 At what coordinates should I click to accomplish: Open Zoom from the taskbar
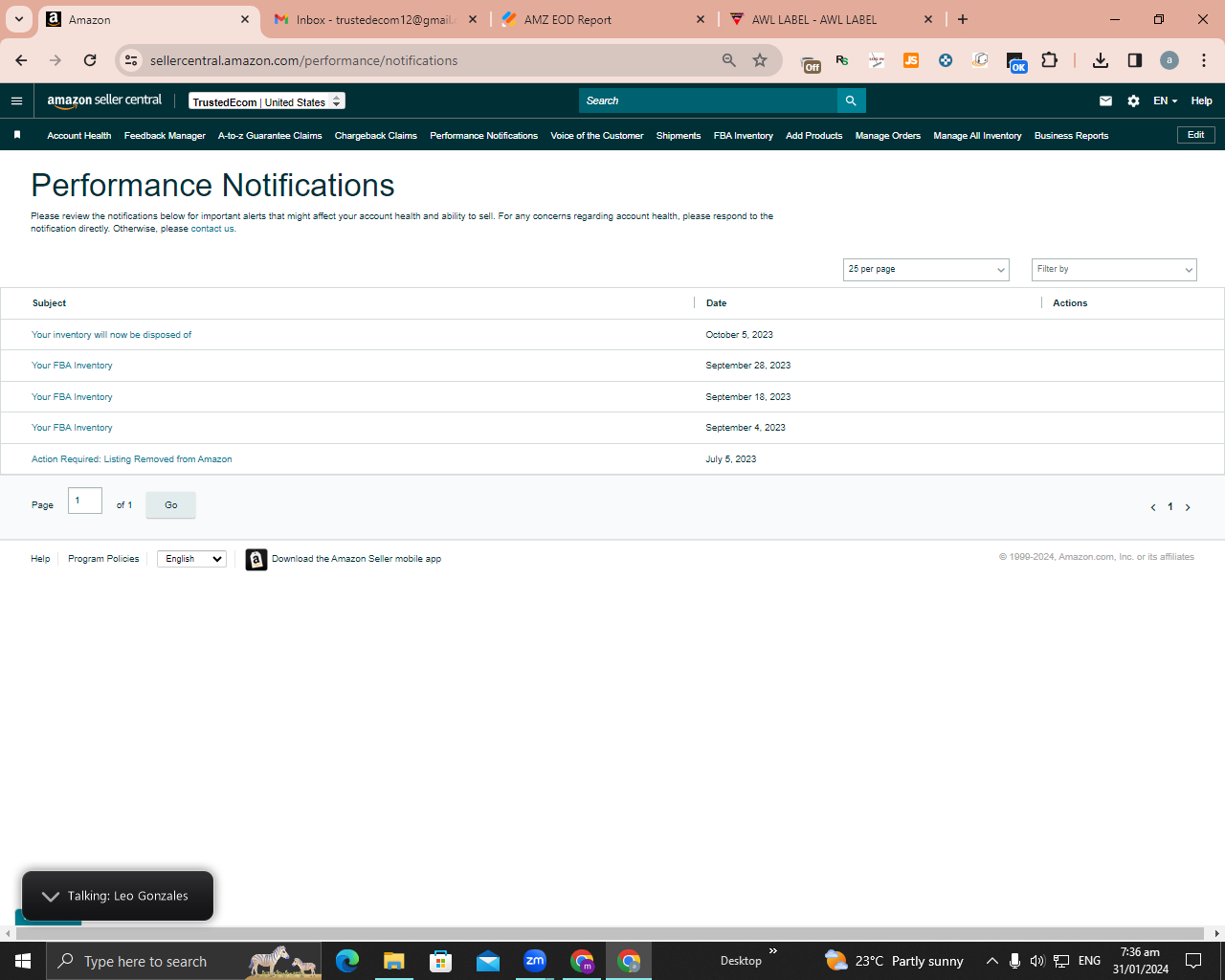(x=535, y=961)
